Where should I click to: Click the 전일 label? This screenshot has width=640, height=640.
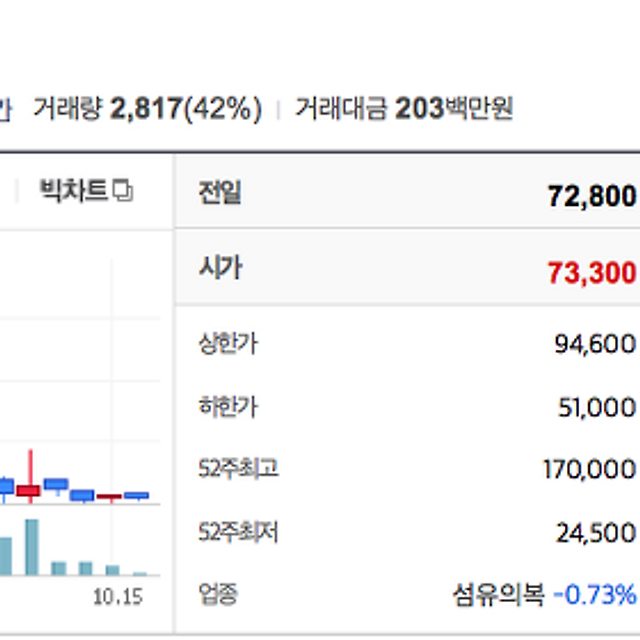[220, 192]
